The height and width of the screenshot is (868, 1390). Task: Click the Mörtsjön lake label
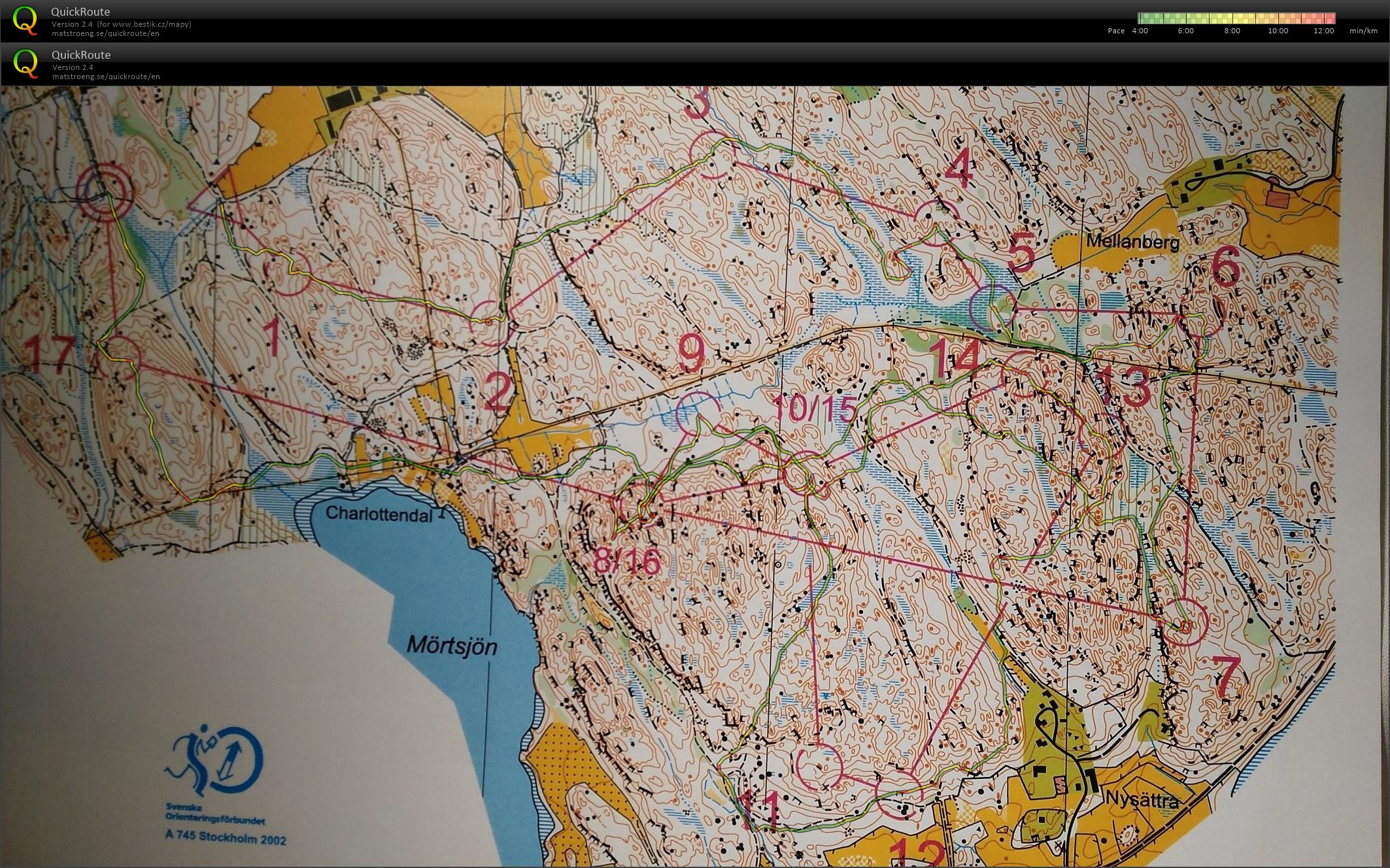click(452, 646)
